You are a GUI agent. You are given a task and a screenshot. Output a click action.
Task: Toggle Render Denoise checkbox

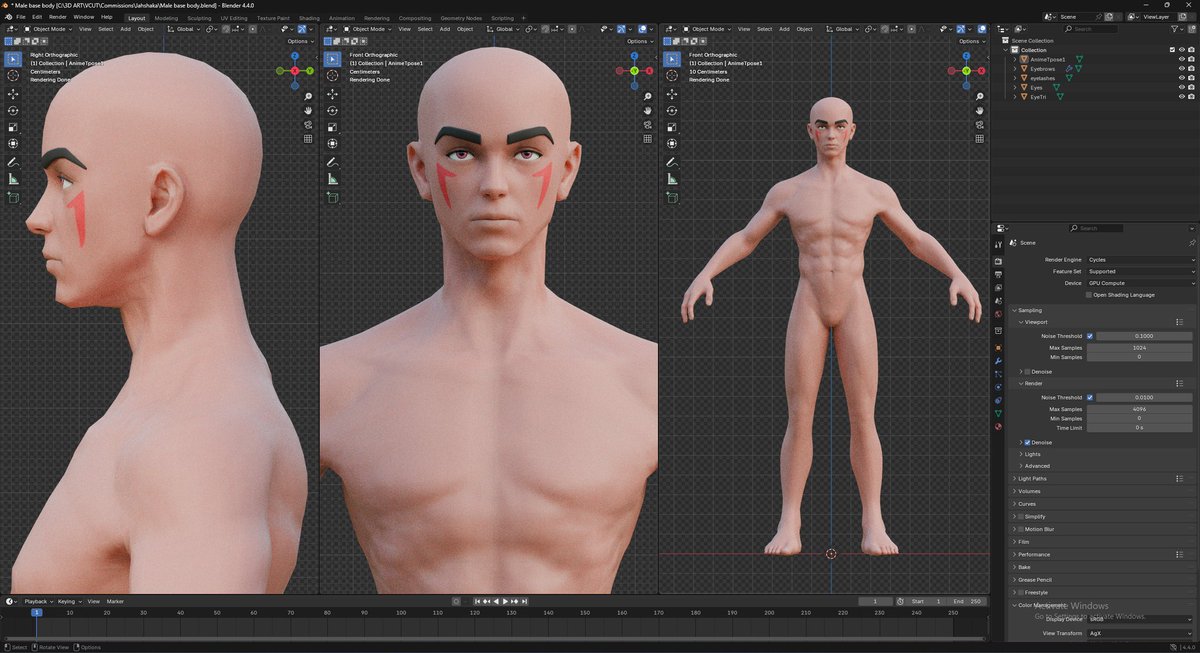(1027, 442)
